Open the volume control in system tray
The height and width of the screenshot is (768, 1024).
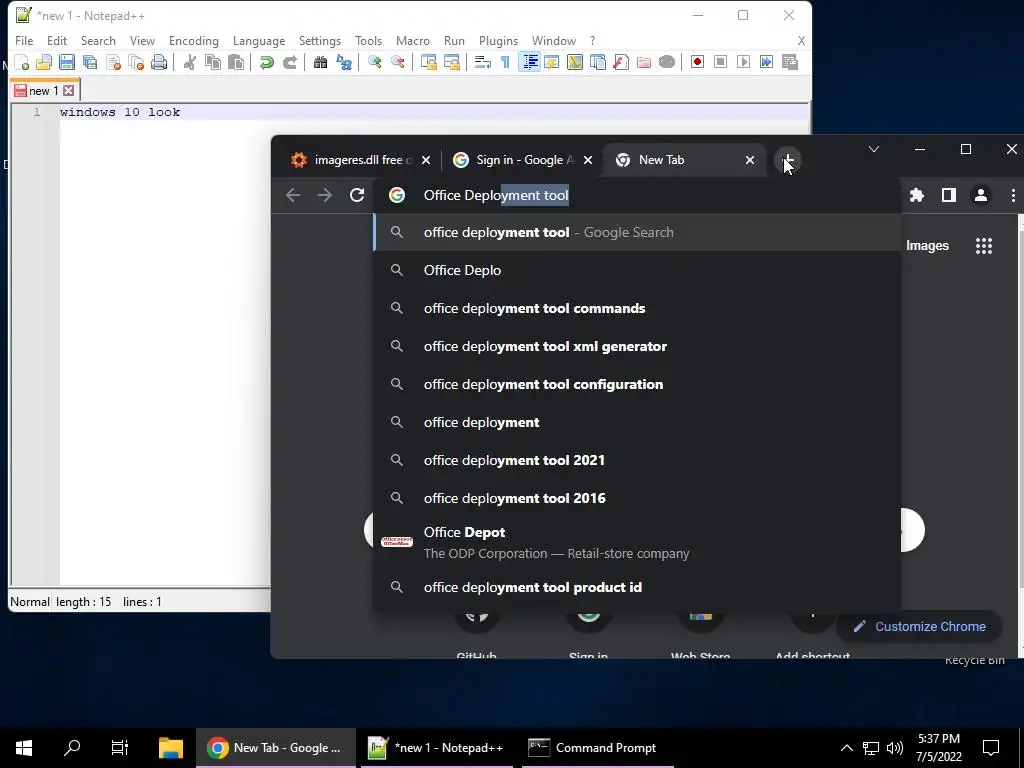tap(895, 748)
